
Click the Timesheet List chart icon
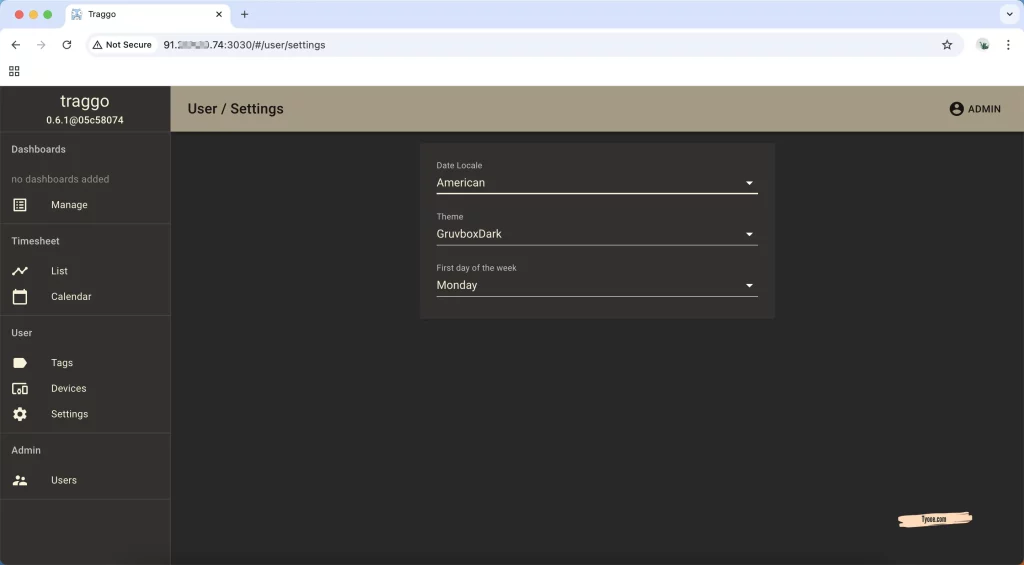pos(20,271)
